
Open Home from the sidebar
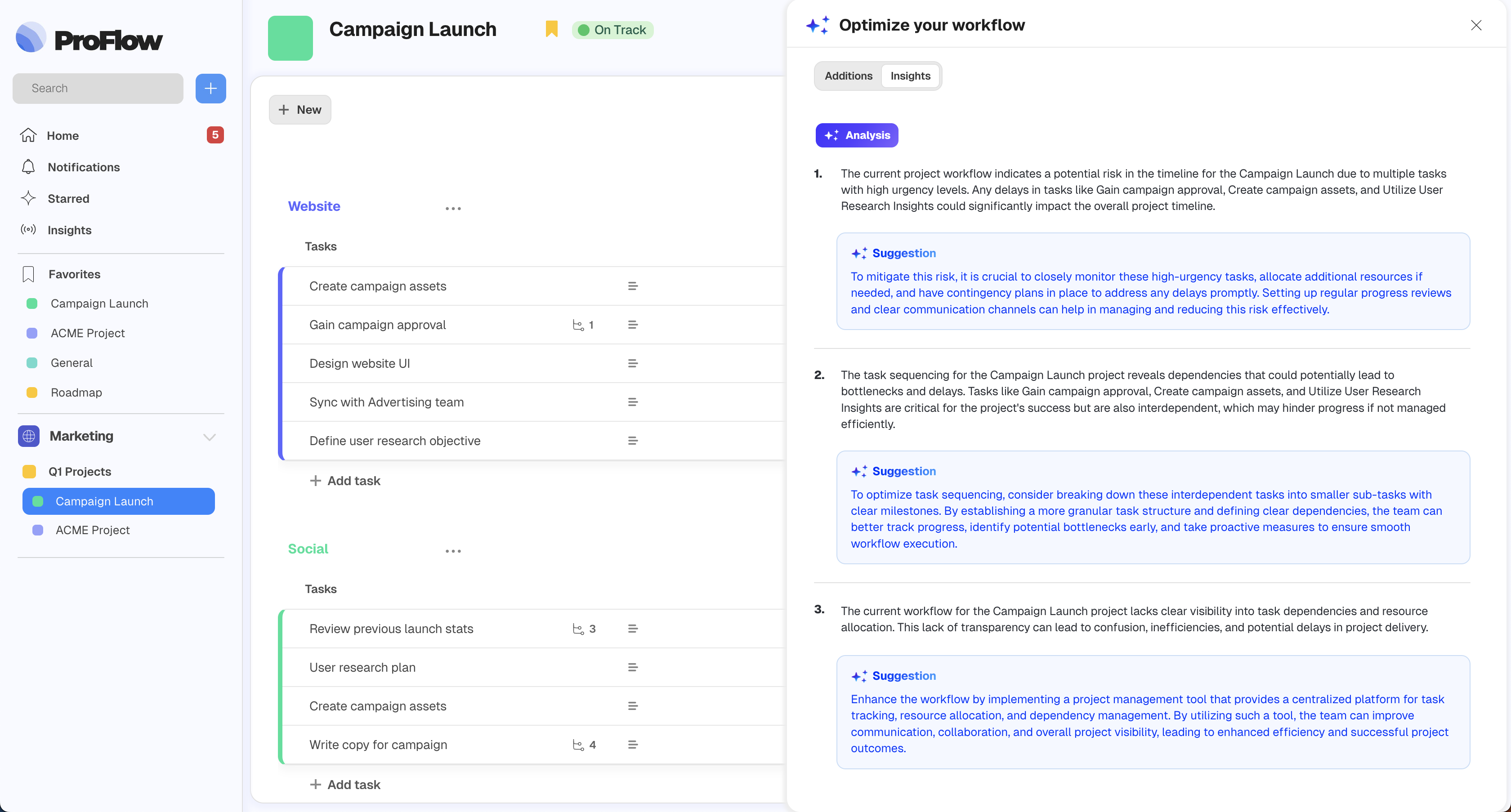coord(63,135)
